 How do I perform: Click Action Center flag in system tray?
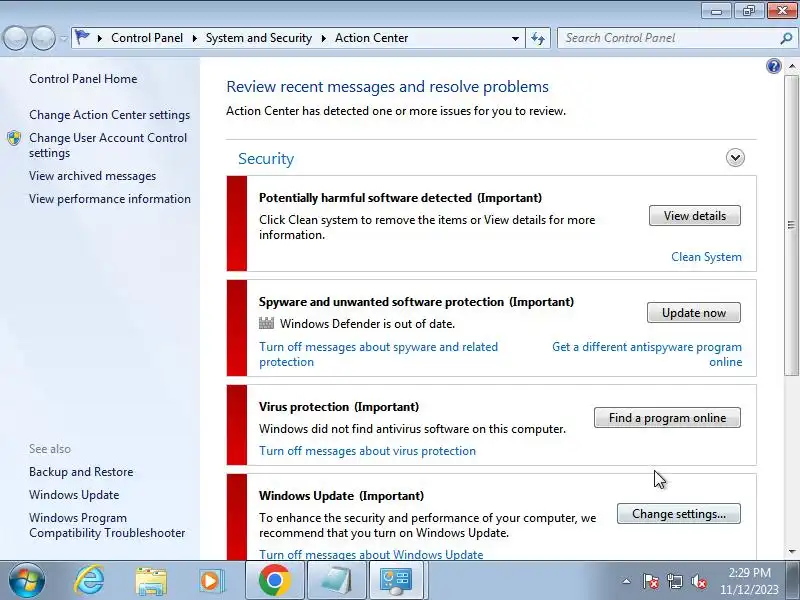(651, 581)
